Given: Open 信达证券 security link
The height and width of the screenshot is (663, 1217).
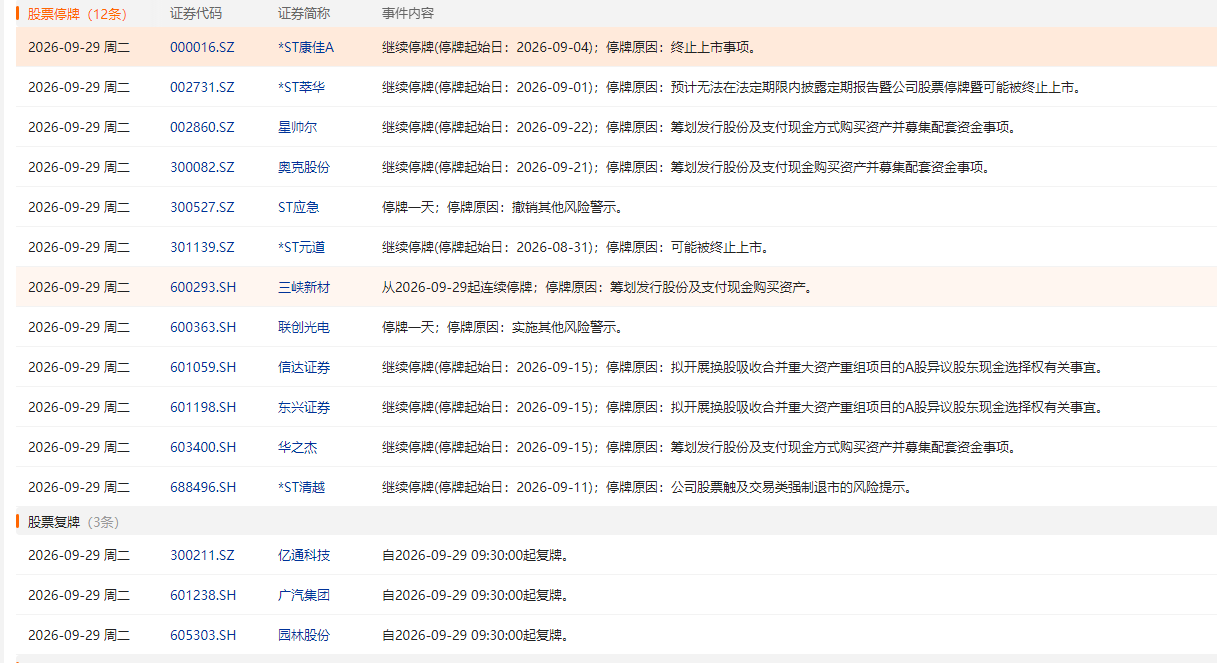Looking at the screenshot, I should pyautogui.click(x=304, y=367).
